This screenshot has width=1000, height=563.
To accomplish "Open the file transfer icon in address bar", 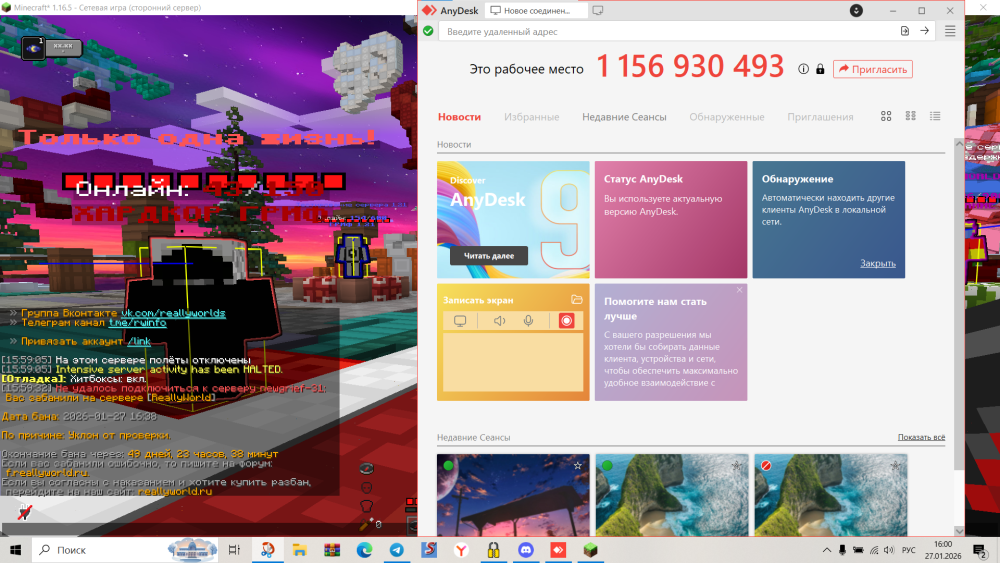I will tap(904, 31).
